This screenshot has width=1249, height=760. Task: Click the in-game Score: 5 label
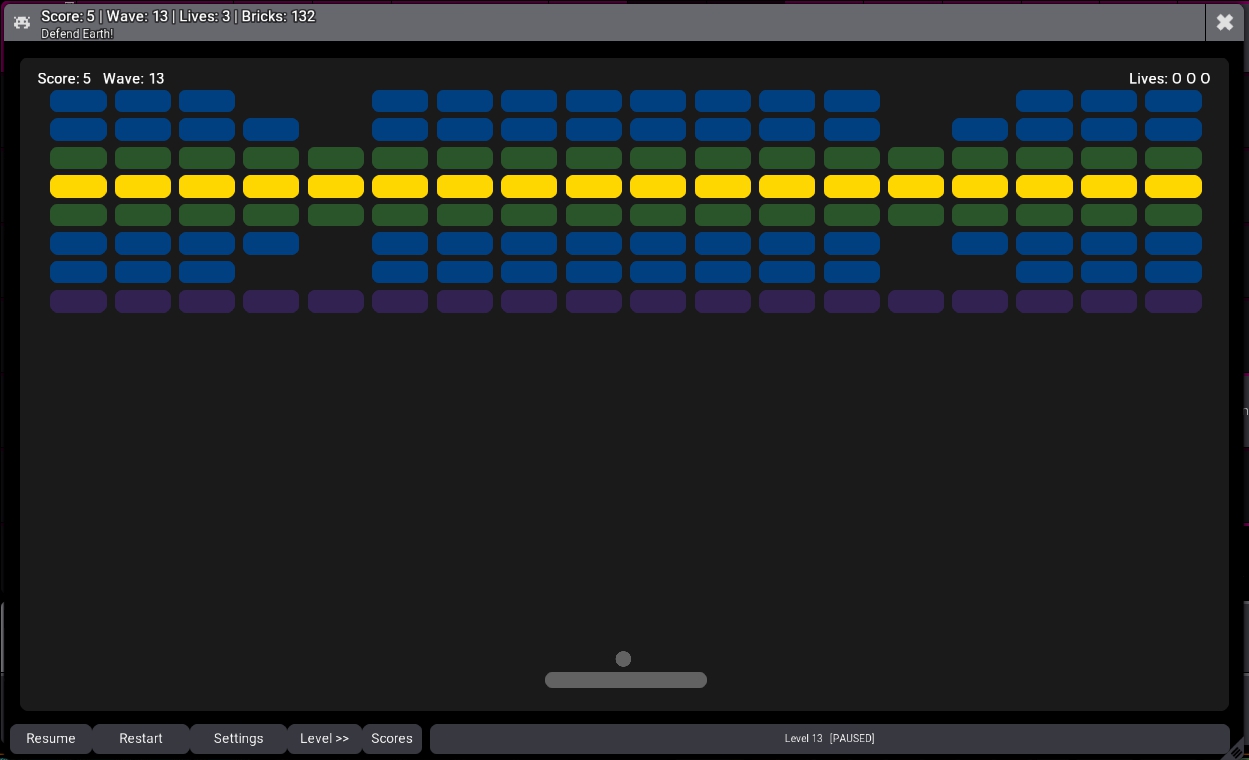[x=64, y=78]
